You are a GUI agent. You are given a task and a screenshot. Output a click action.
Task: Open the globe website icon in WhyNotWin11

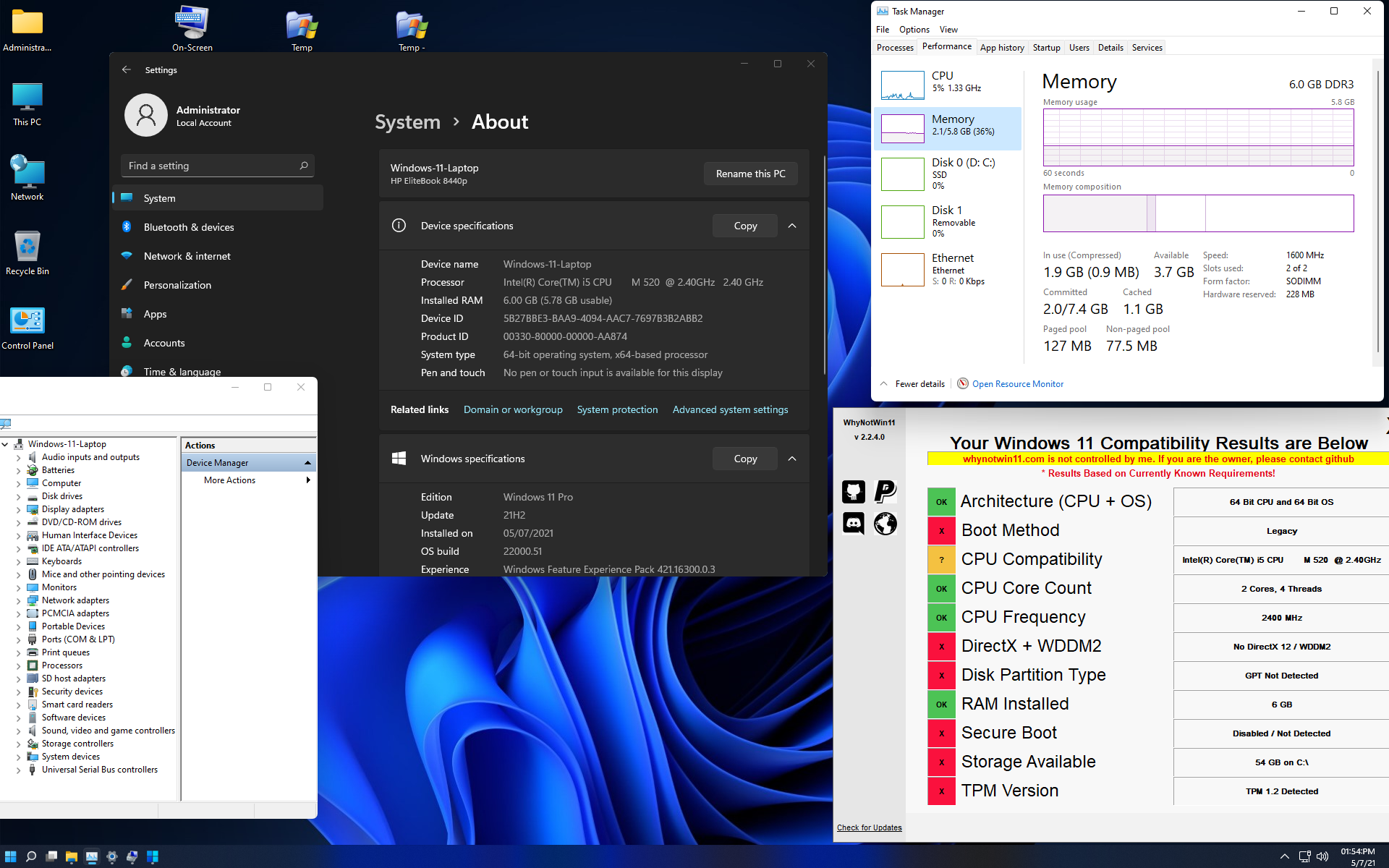point(885,523)
